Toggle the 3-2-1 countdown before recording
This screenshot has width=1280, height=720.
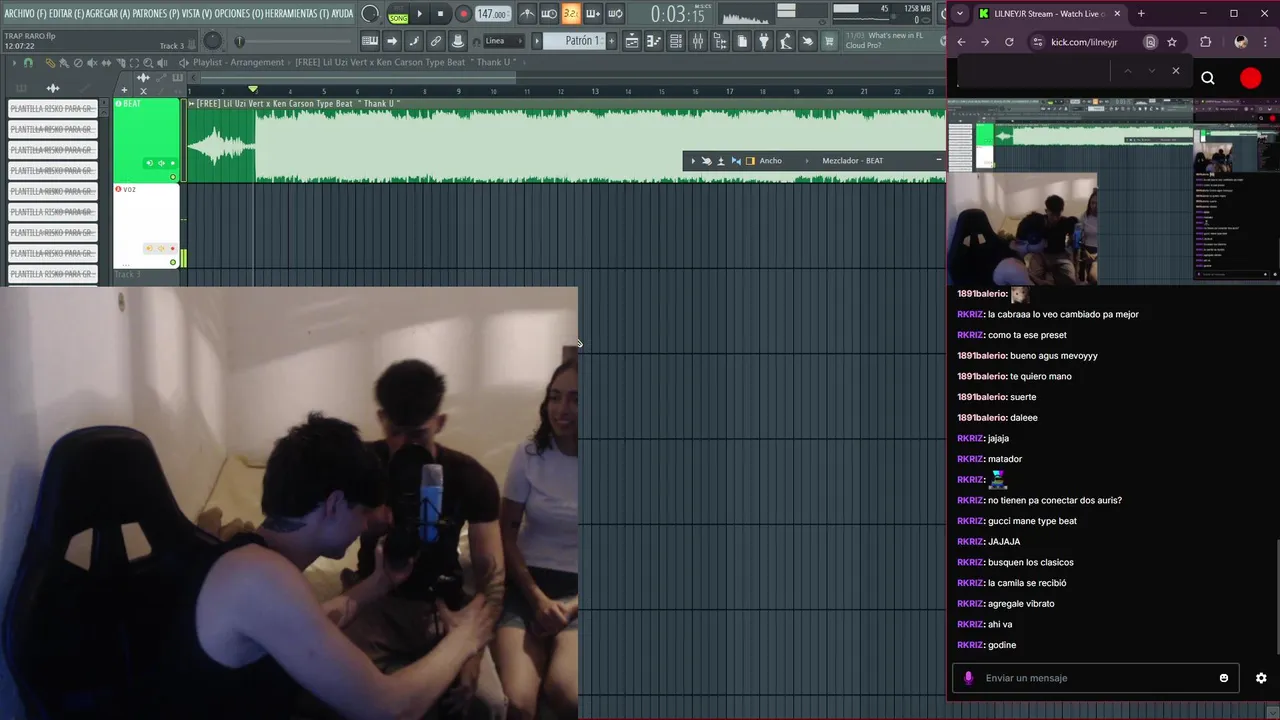(571, 14)
